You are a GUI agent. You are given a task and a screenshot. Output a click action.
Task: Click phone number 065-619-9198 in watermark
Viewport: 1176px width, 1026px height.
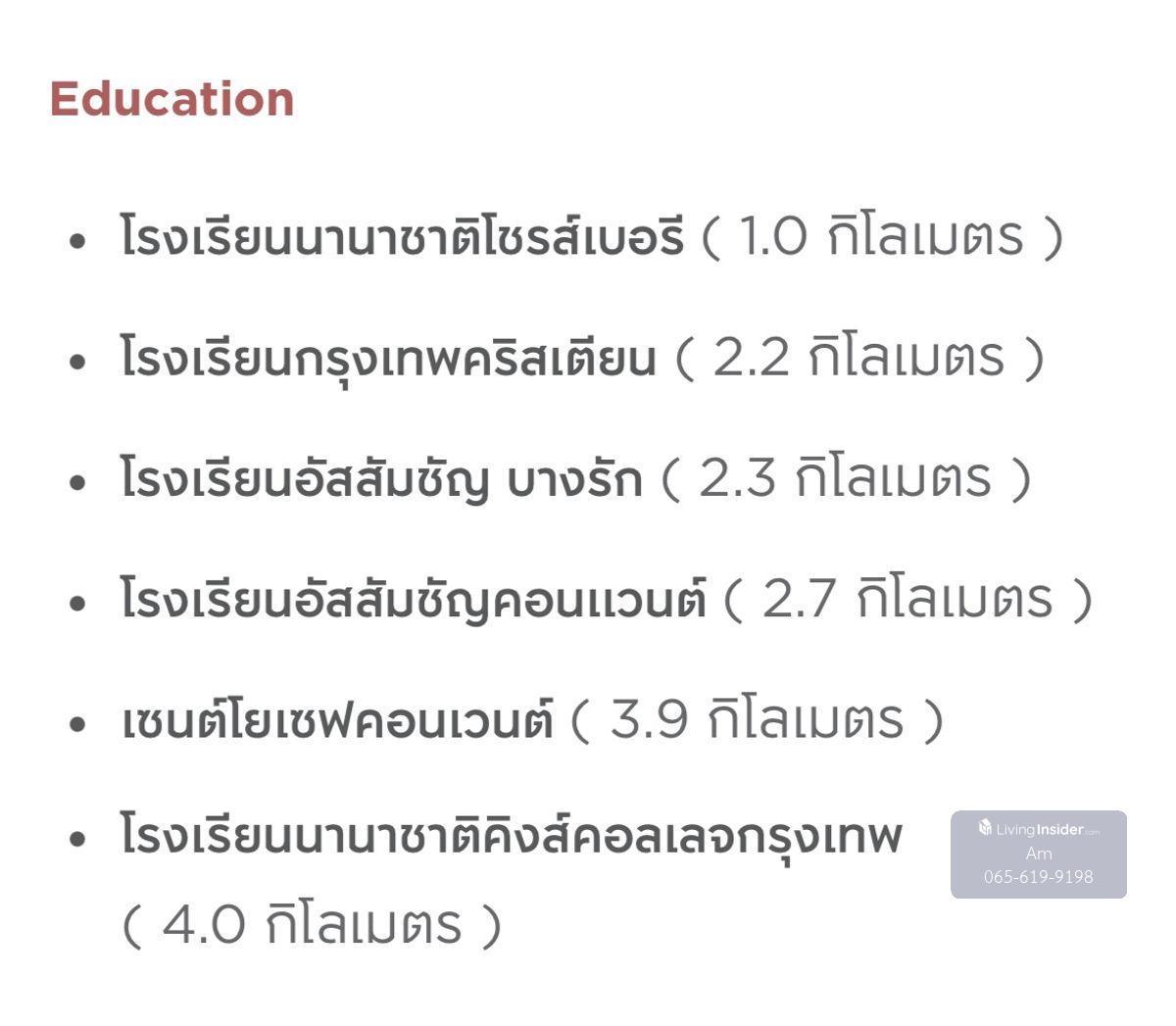1038,877
